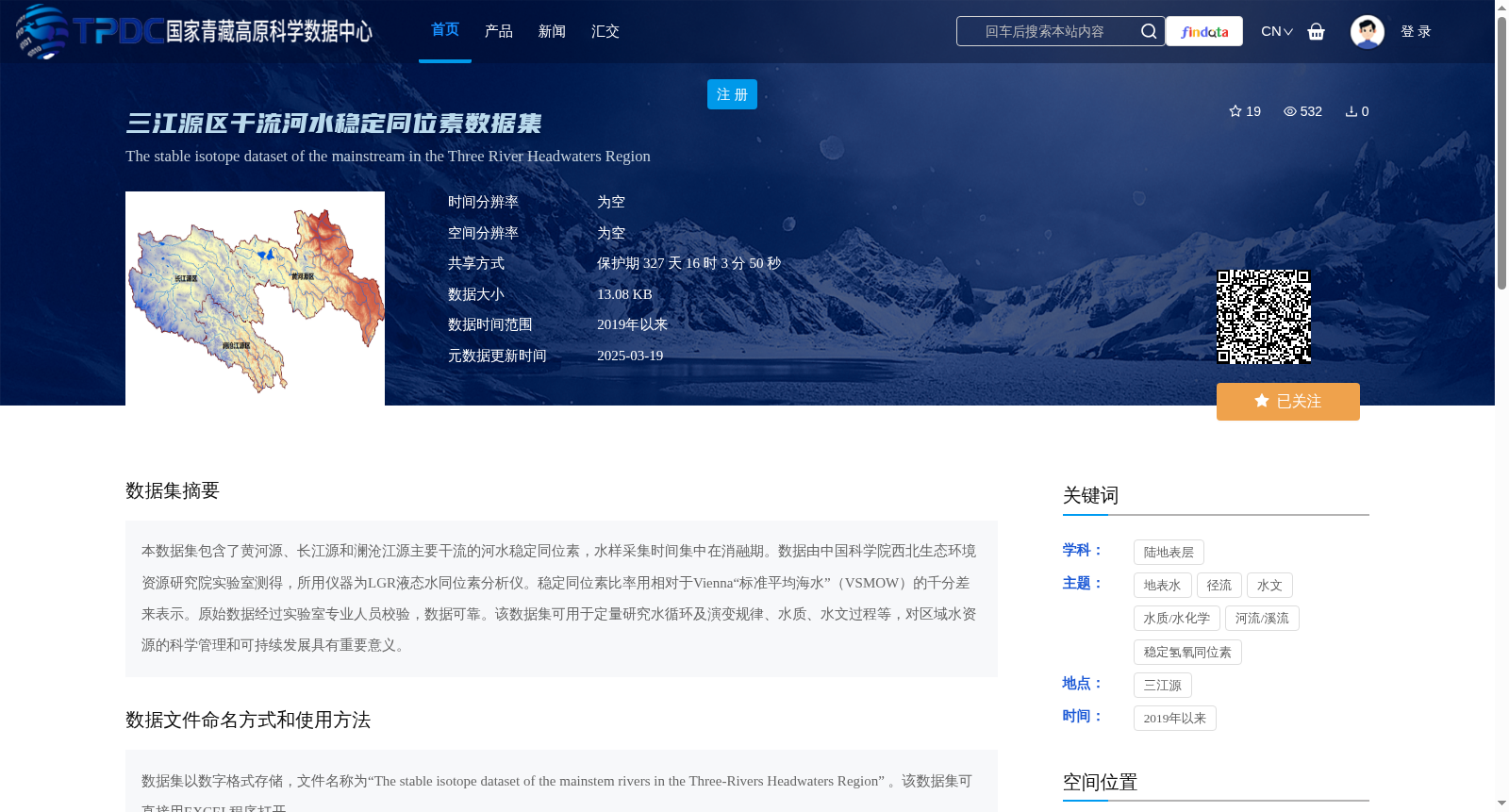This screenshot has width=1509, height=812.
Task: Select the 2019年以来 time tag
Action: point(1175,719)
